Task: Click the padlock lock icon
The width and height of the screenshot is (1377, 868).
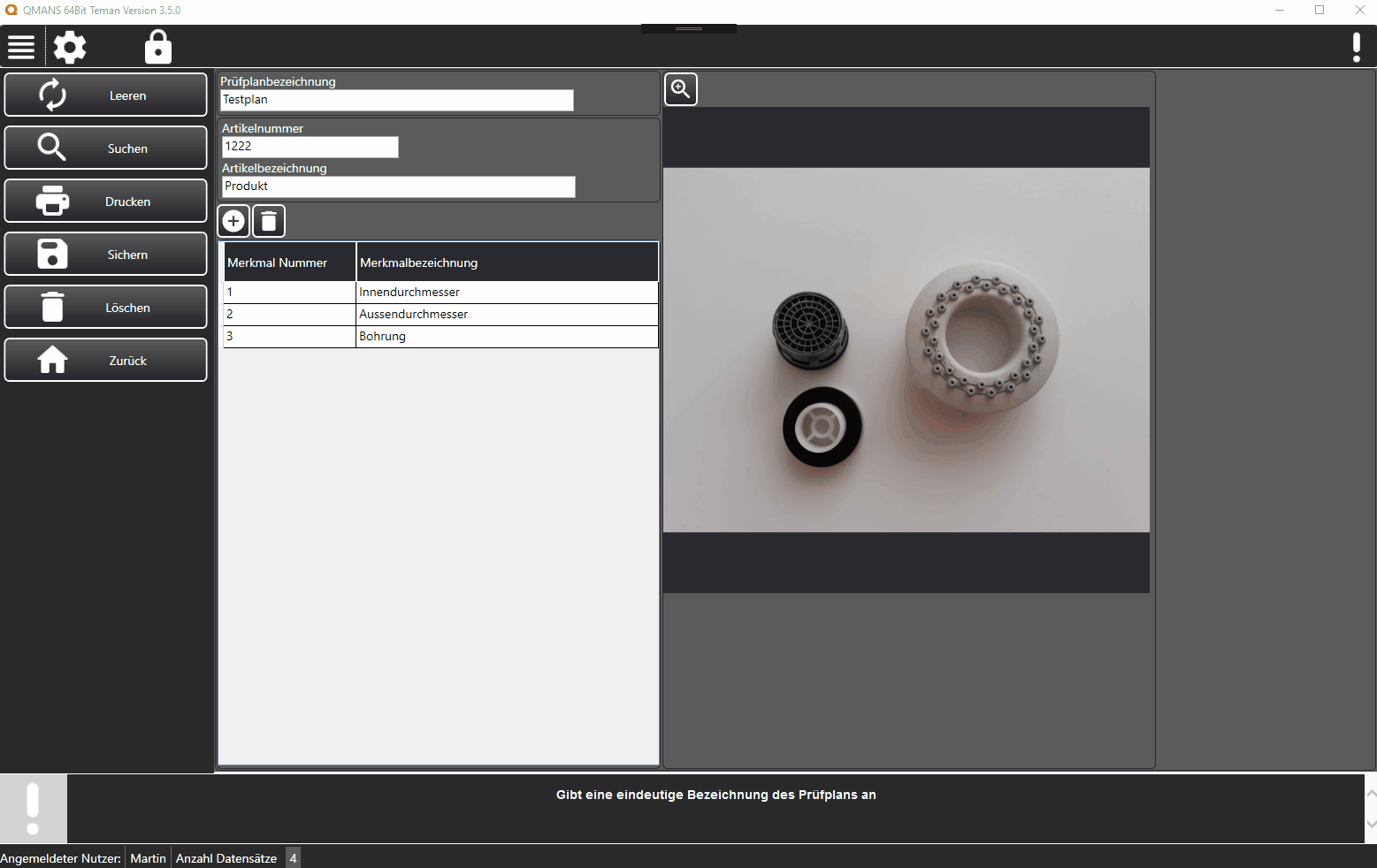Action: pyautogui.click(x=158, y=47)
